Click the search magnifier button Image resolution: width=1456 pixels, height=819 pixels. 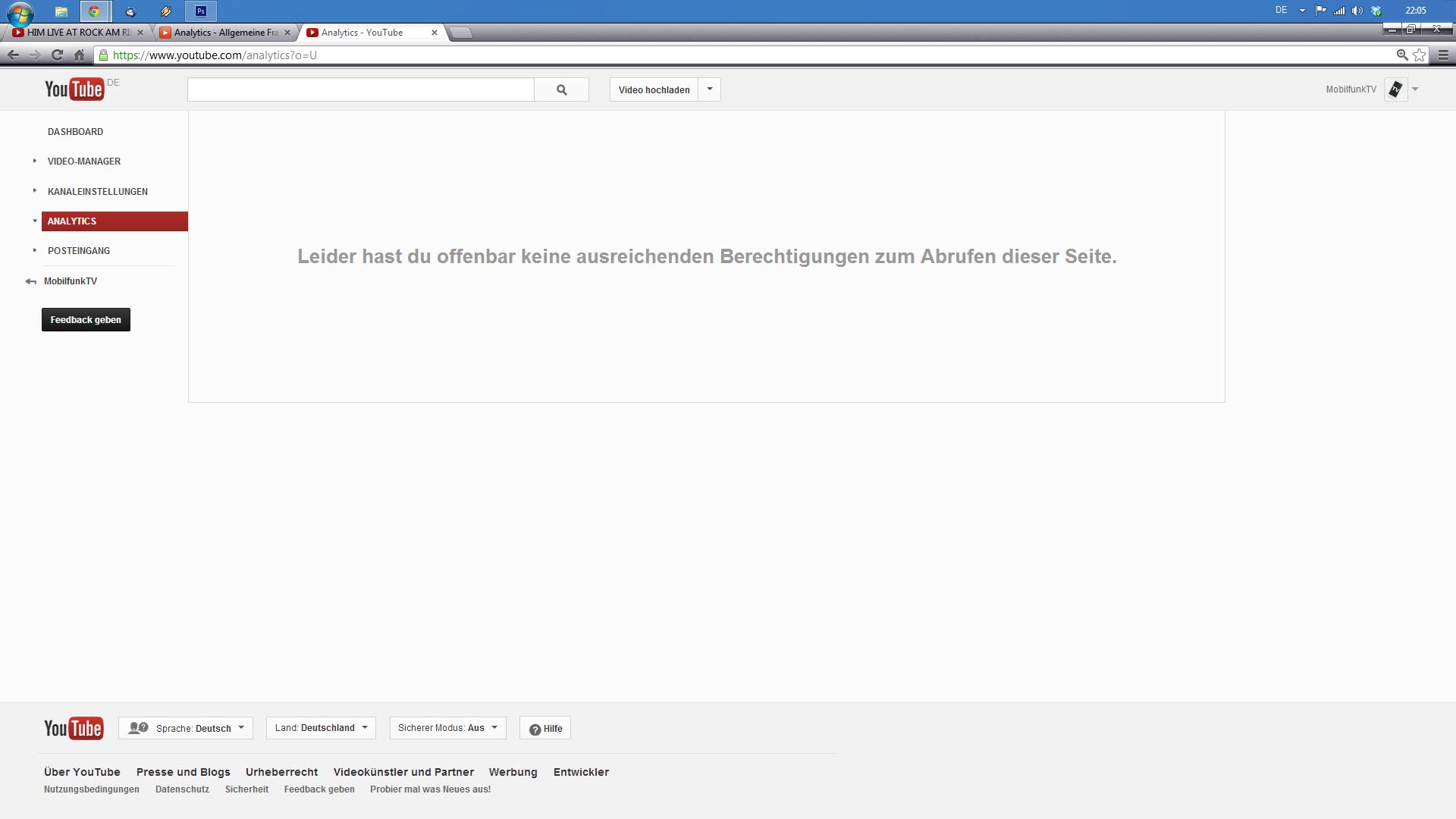(x=561, y=89)
